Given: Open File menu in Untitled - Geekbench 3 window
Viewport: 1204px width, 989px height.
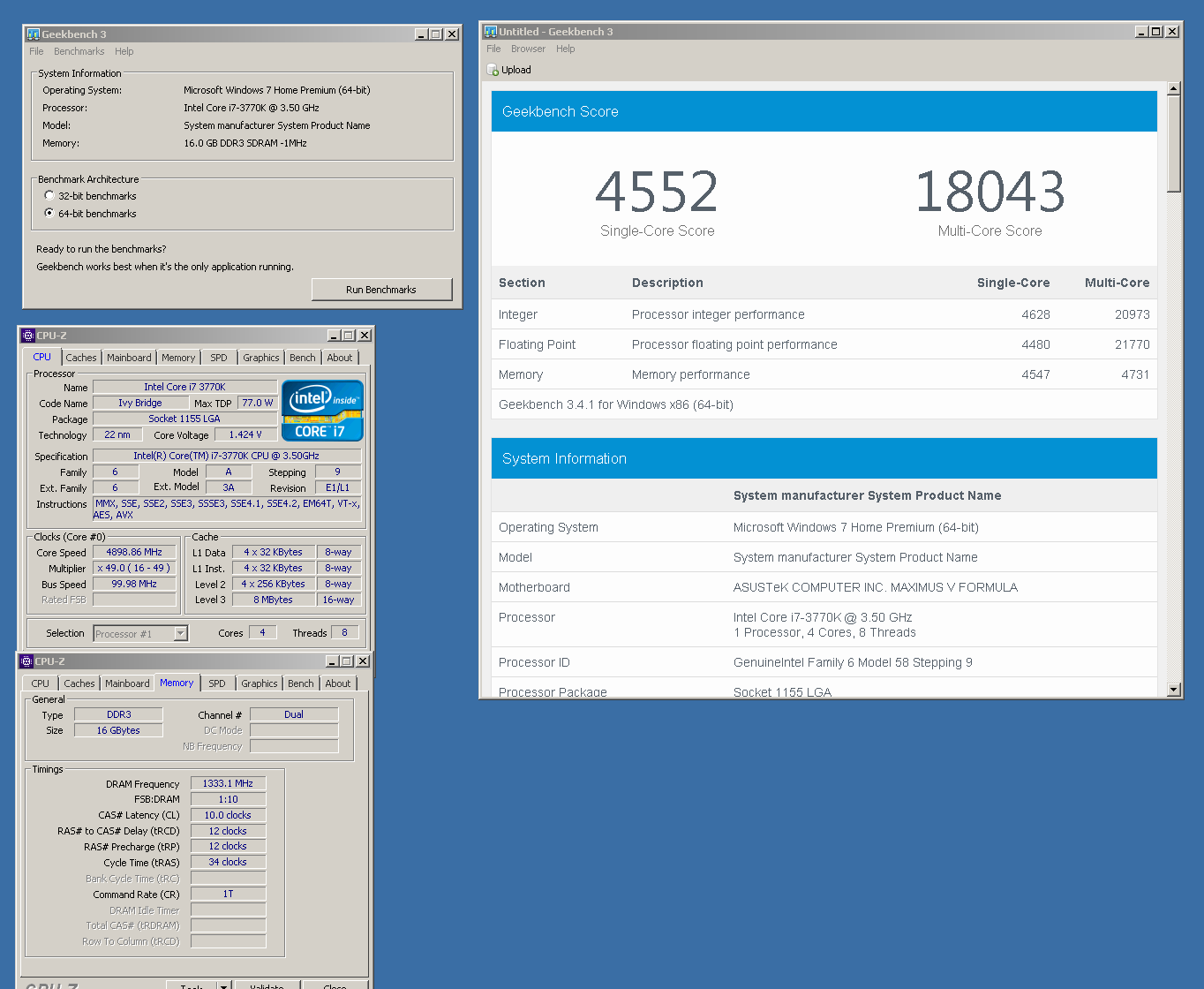Looking at the screenshot, I should pyautogui.click(x=493, y=49).
